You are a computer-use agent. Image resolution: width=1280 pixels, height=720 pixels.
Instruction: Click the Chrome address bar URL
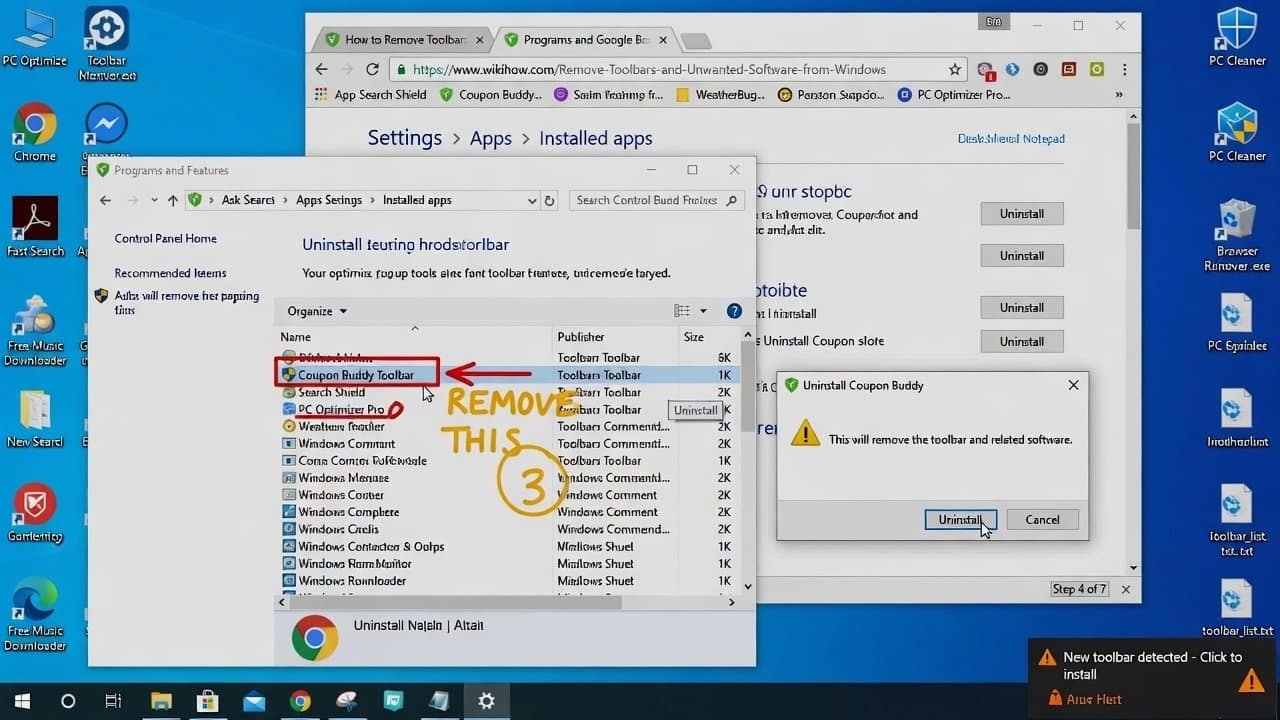coord(649,70)
